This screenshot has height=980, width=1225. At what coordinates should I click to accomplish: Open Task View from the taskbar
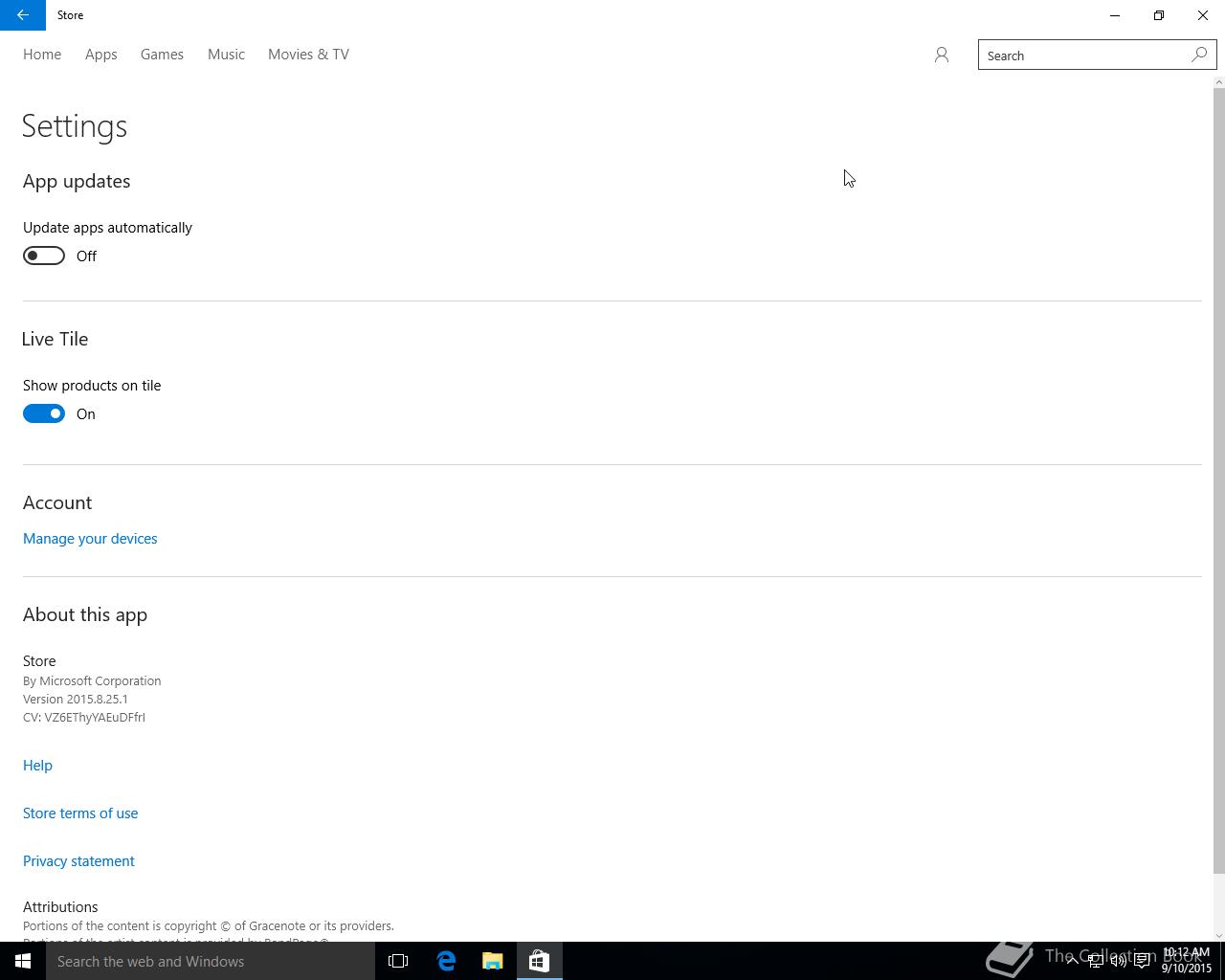click(x=398, y=961)
